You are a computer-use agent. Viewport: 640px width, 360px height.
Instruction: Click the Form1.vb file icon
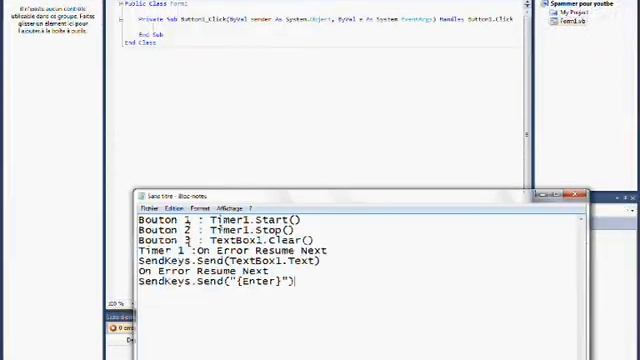coord(554,21)
